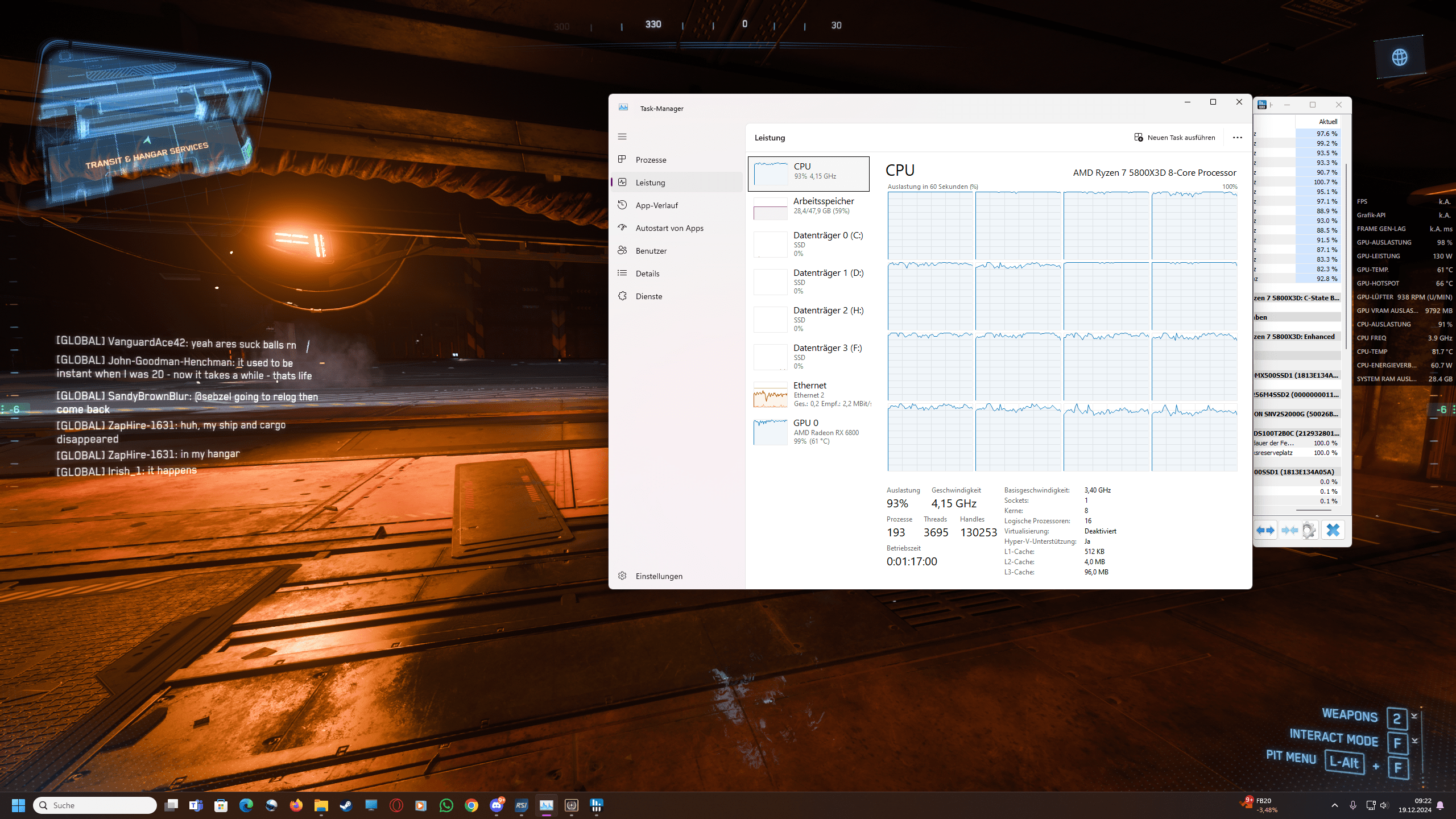Click the volume speaker tray icon
1456x819 pixels.
point(1384,805)
